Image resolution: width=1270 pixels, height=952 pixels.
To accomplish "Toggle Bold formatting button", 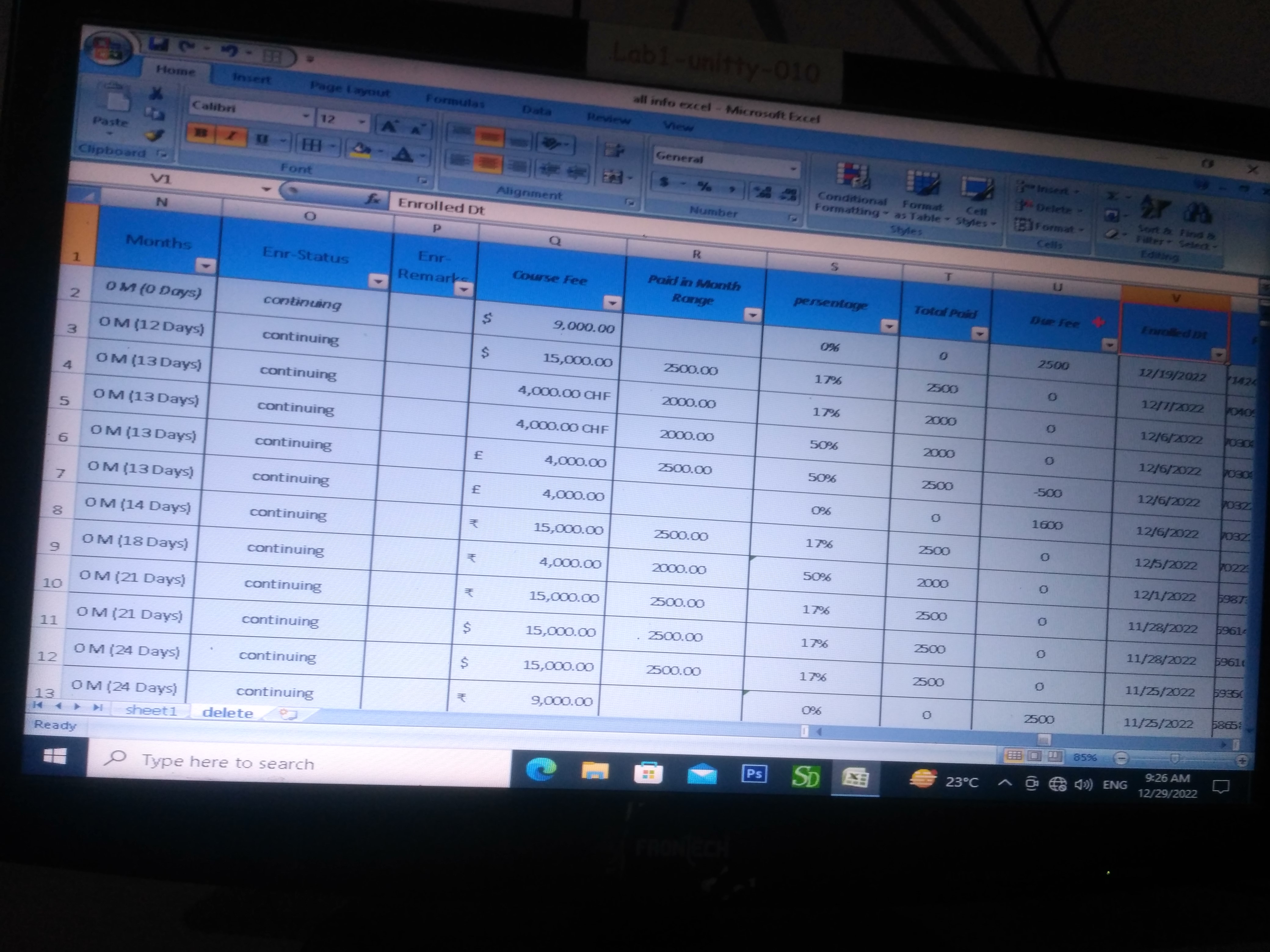I will tap(201, 133).
